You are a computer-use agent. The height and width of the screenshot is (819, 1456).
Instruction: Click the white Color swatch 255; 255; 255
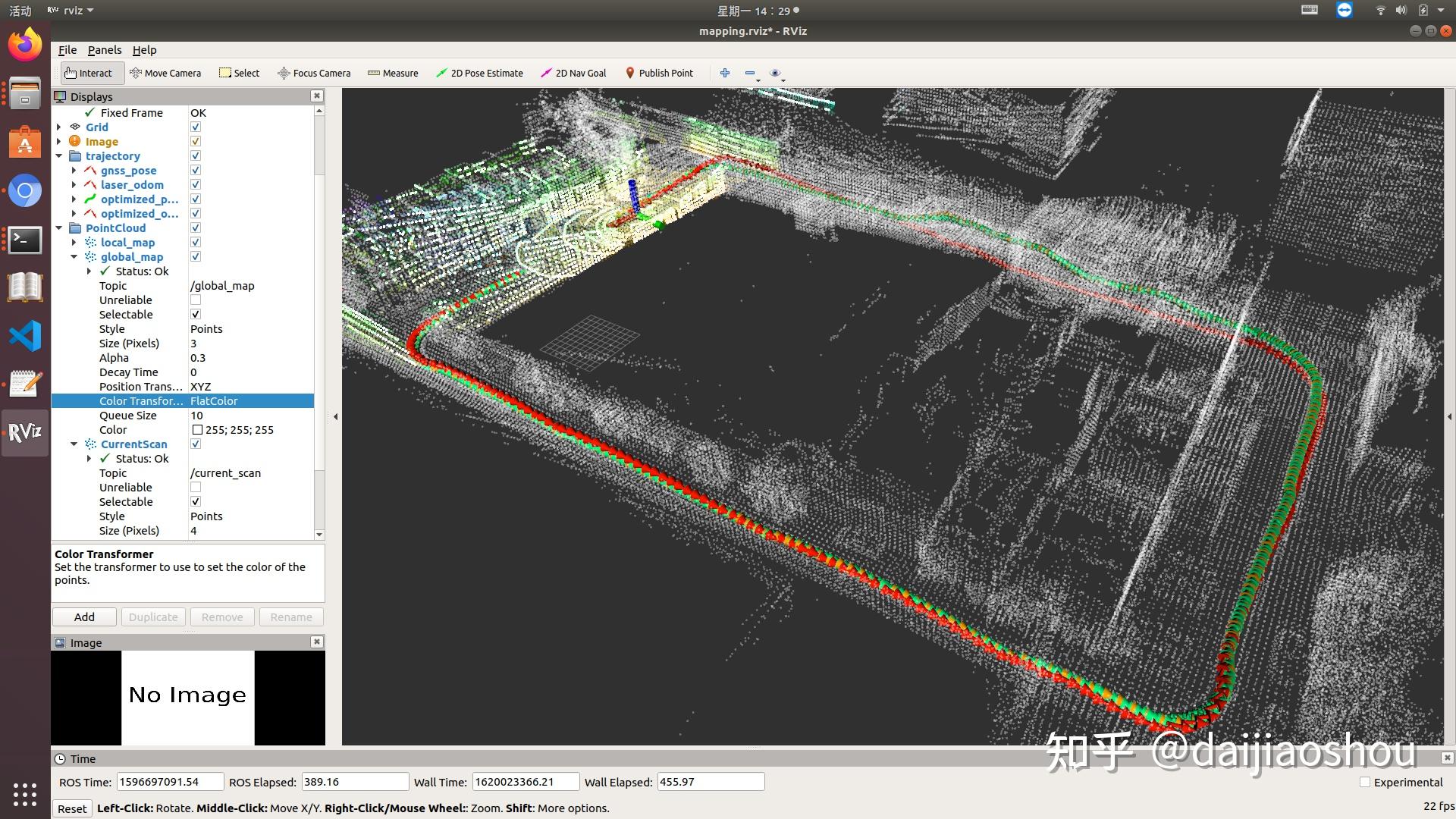[x=197, y=430]
